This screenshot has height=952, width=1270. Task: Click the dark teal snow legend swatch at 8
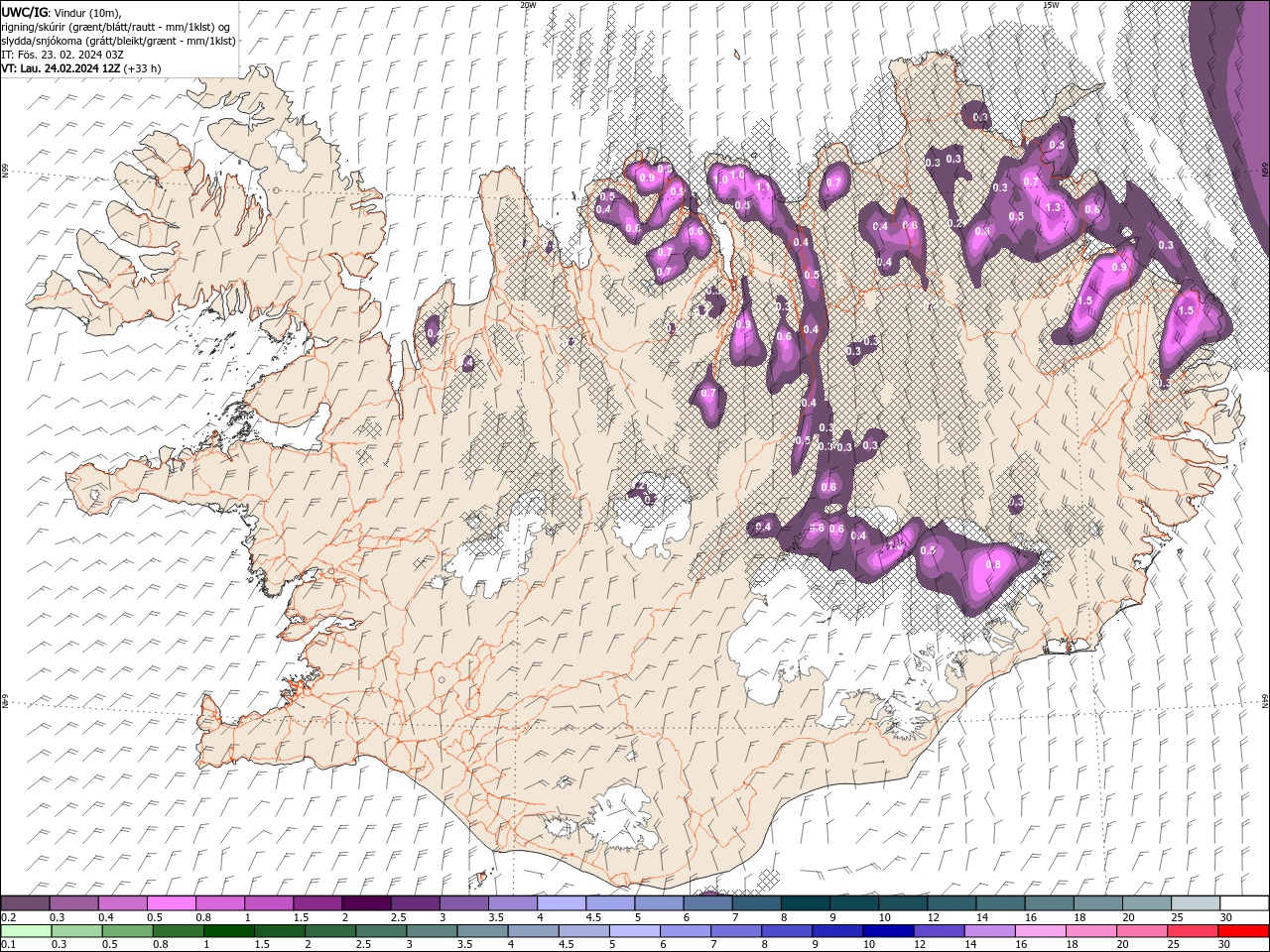click(806, 903)
